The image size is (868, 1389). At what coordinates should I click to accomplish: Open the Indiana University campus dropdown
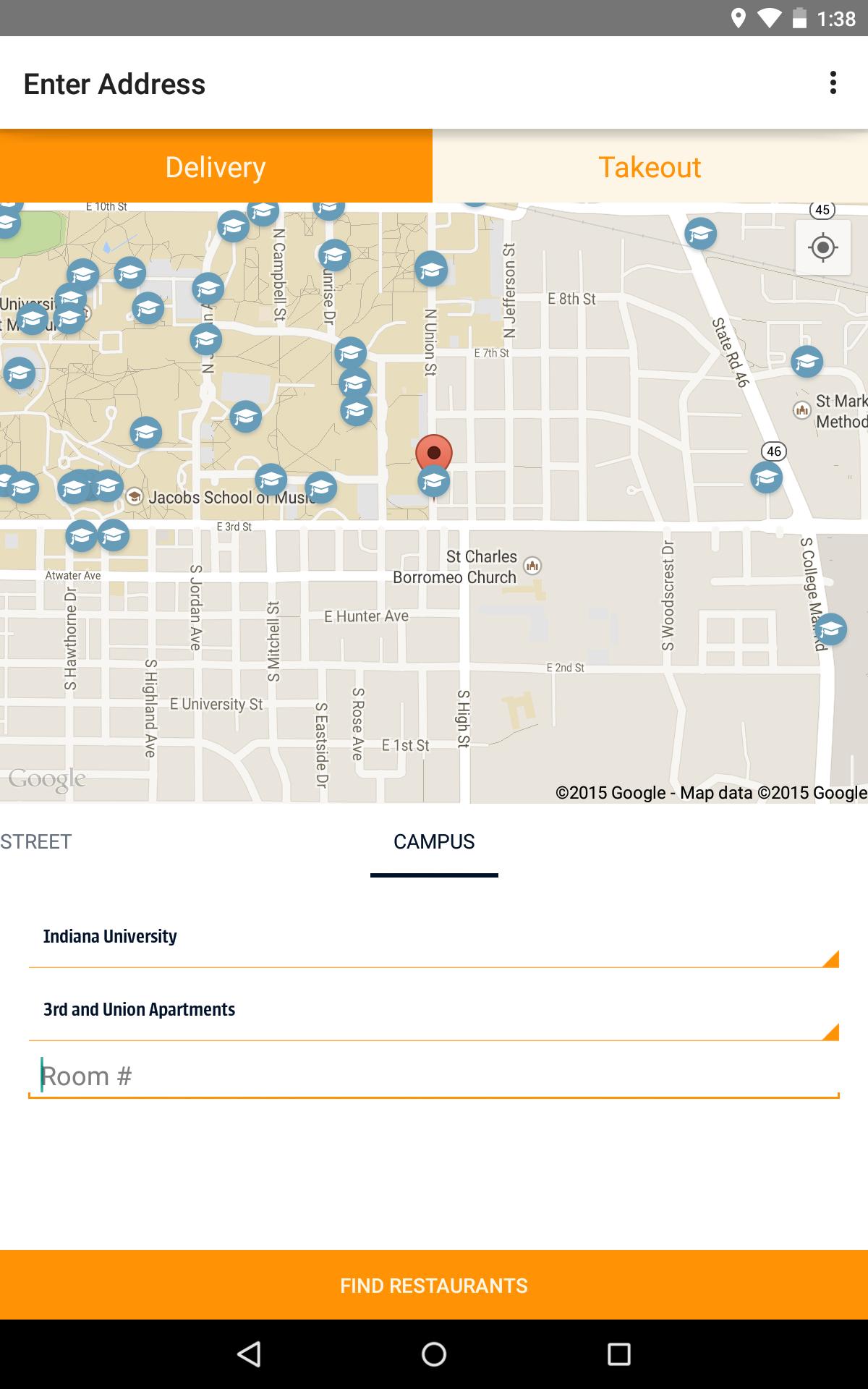click(434, 937)
